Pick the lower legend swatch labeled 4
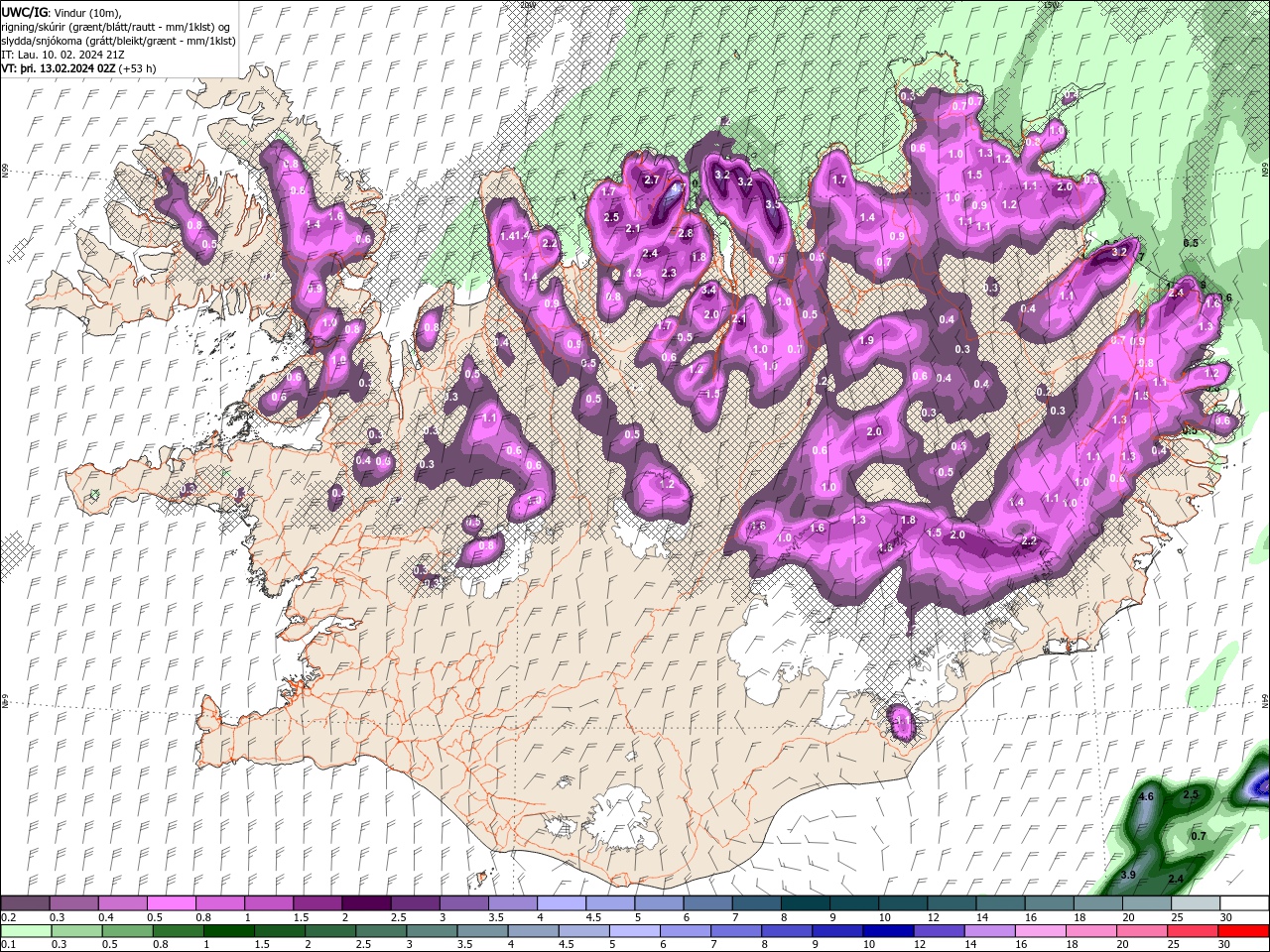 [x=533, y=931]
